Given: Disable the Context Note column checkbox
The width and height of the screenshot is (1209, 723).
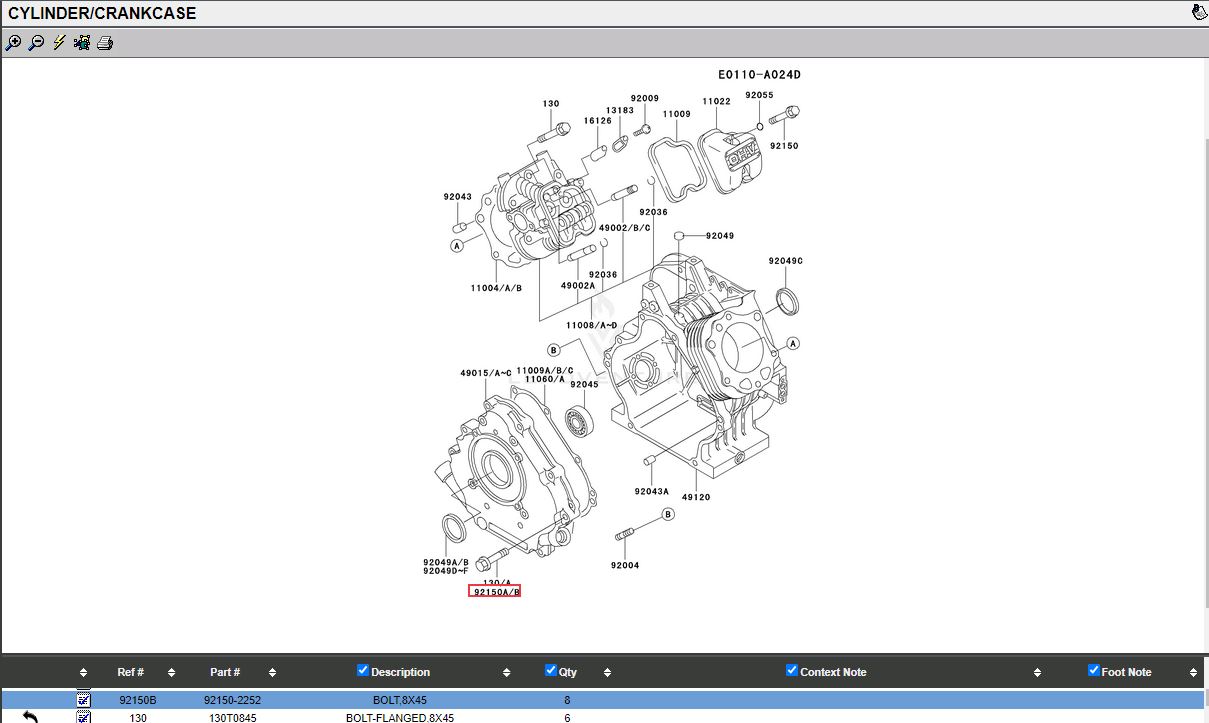Looking at the screenshot, I should 792,670.
